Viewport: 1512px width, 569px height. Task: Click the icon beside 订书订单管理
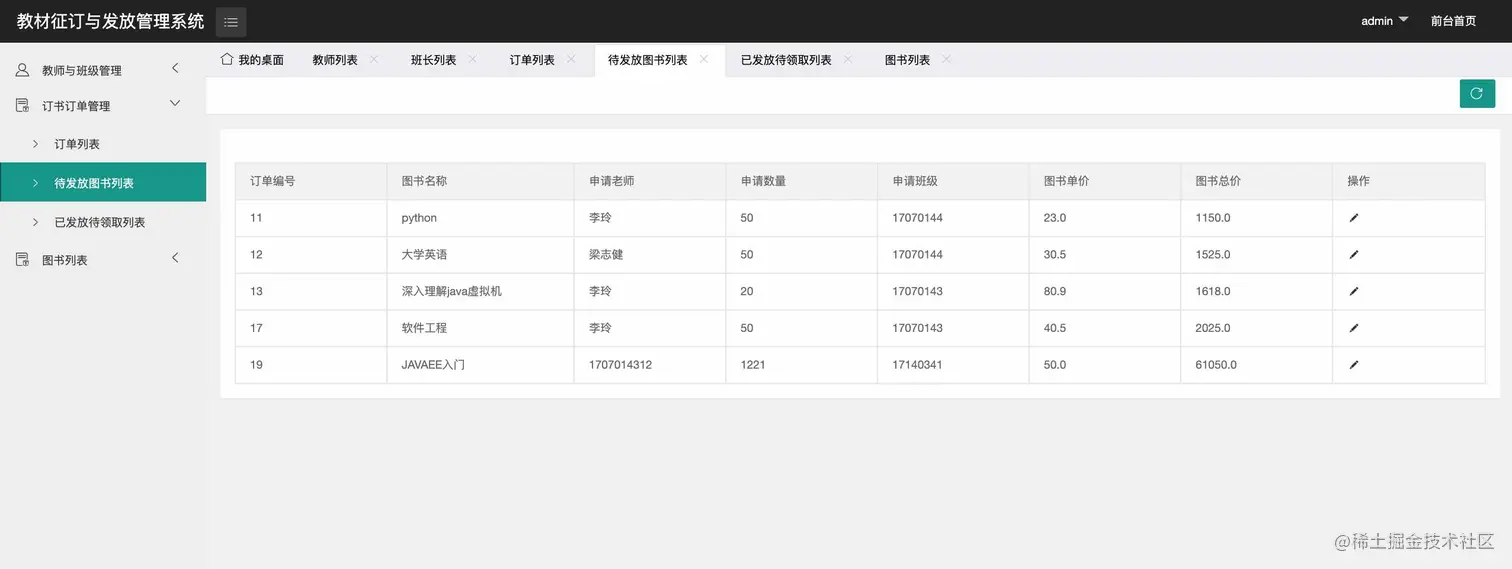22,105
